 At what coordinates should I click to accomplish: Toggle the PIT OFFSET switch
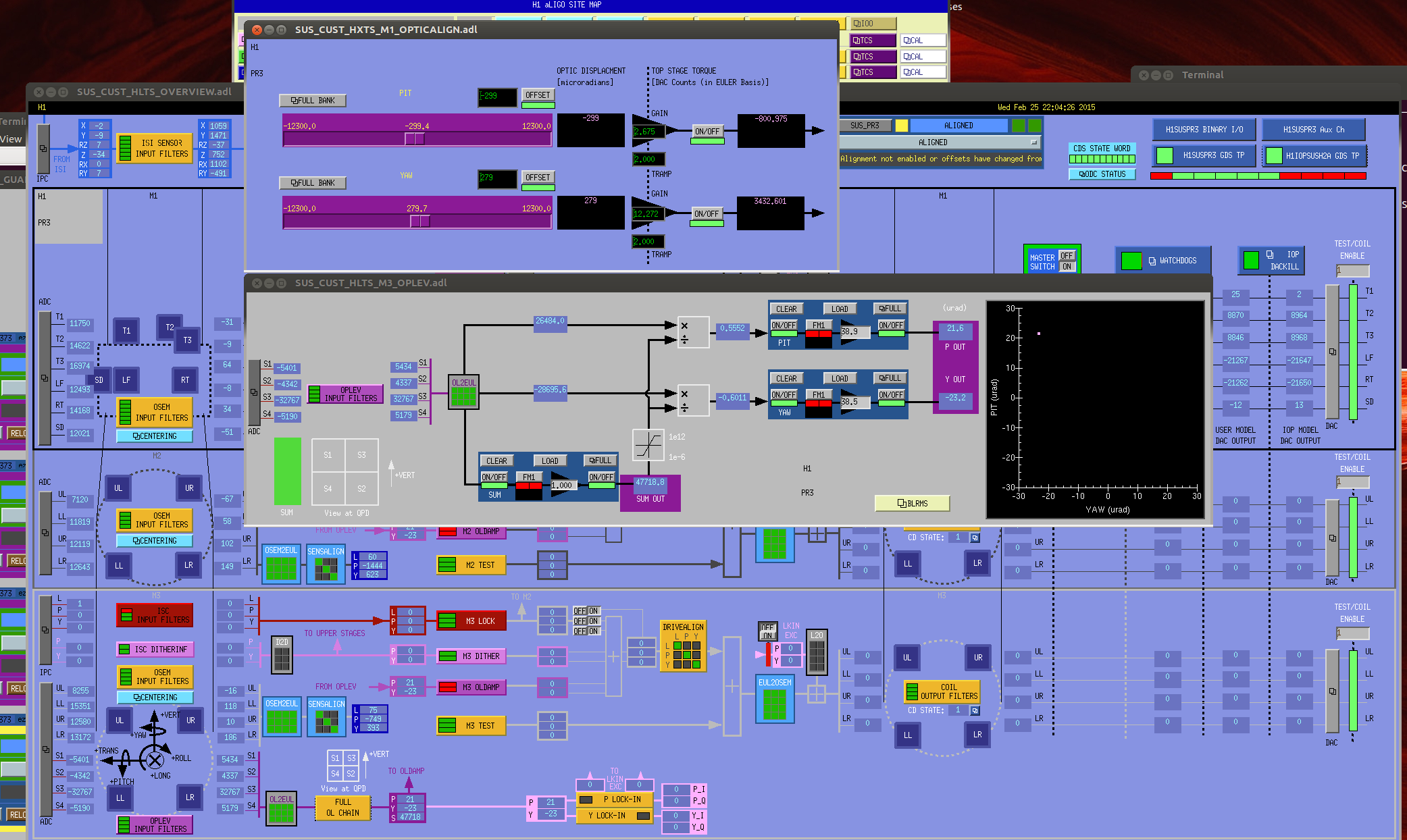[x=538, y=95]
